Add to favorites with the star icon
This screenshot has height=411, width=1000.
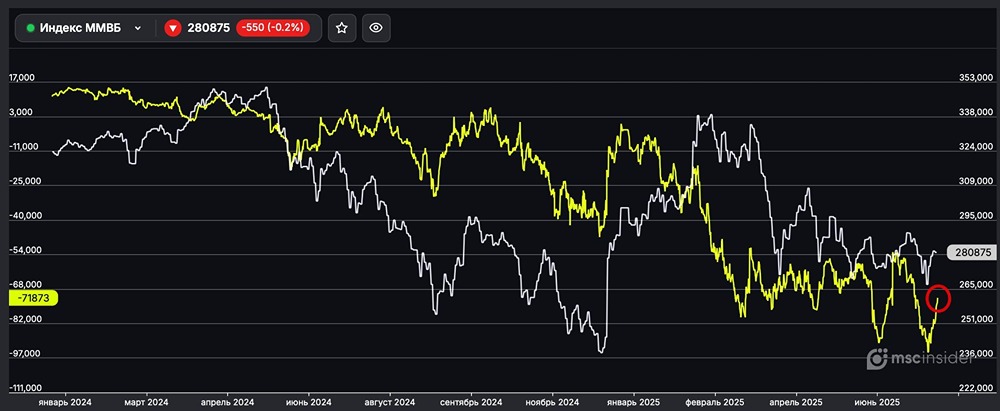(x=342, y=28)
